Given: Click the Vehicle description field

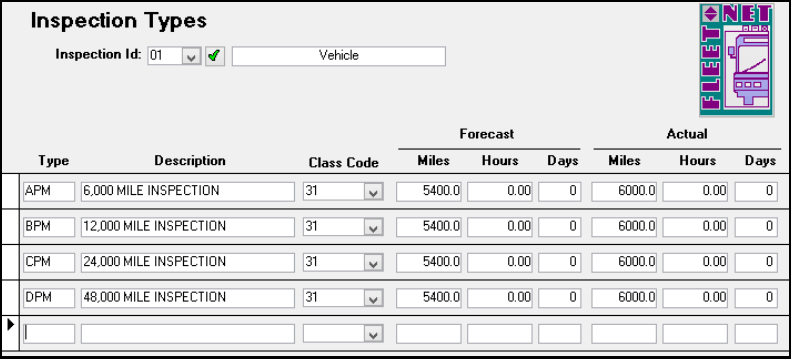Looking at the screenshot, I should (x=339, y=56).
